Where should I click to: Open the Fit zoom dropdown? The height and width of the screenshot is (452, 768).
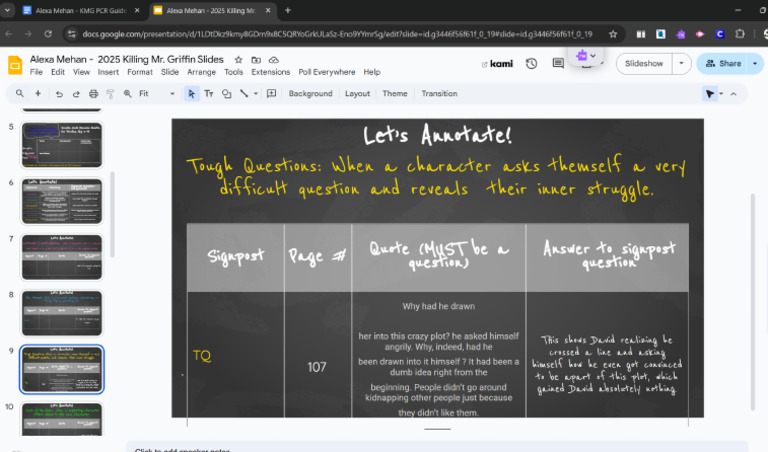[x=157, y=94]
